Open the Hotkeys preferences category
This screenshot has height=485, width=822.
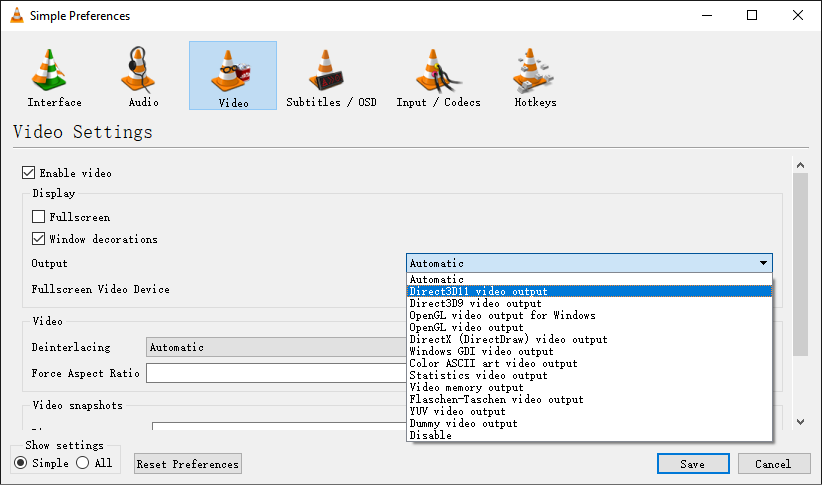[535, 77]
